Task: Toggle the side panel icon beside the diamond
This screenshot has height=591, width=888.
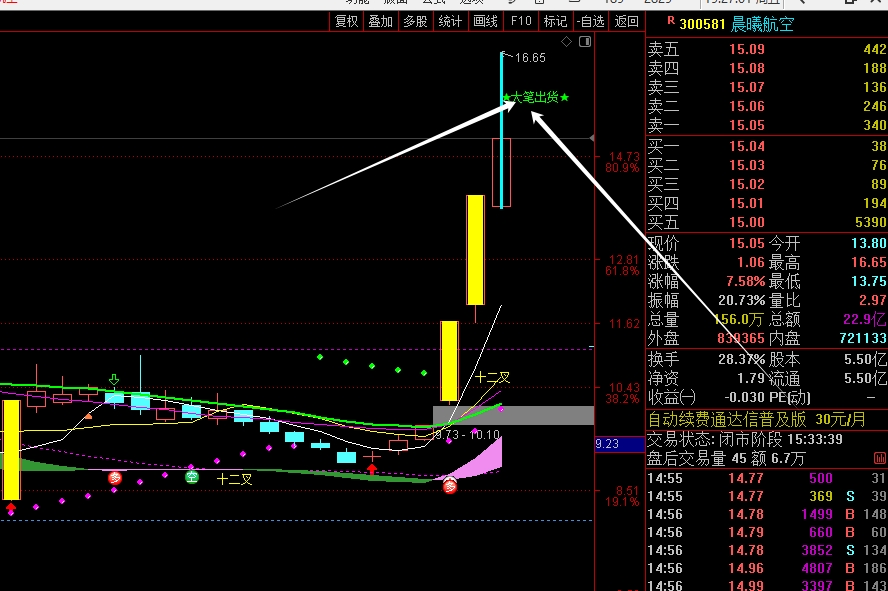Action: click(x=585, y=42)
